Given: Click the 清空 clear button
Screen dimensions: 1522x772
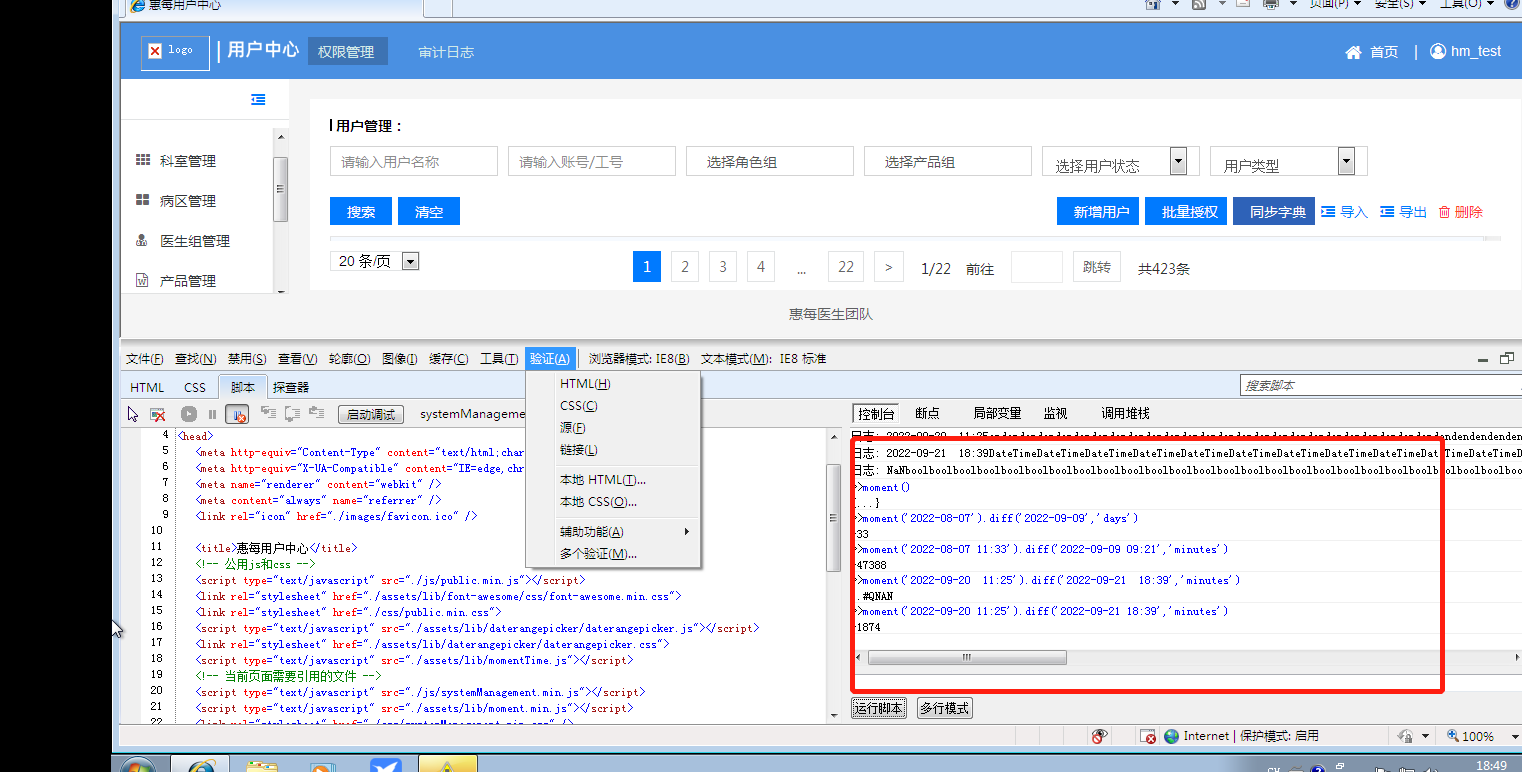Looking at the screenshot, I should click(x=429, y=212).
